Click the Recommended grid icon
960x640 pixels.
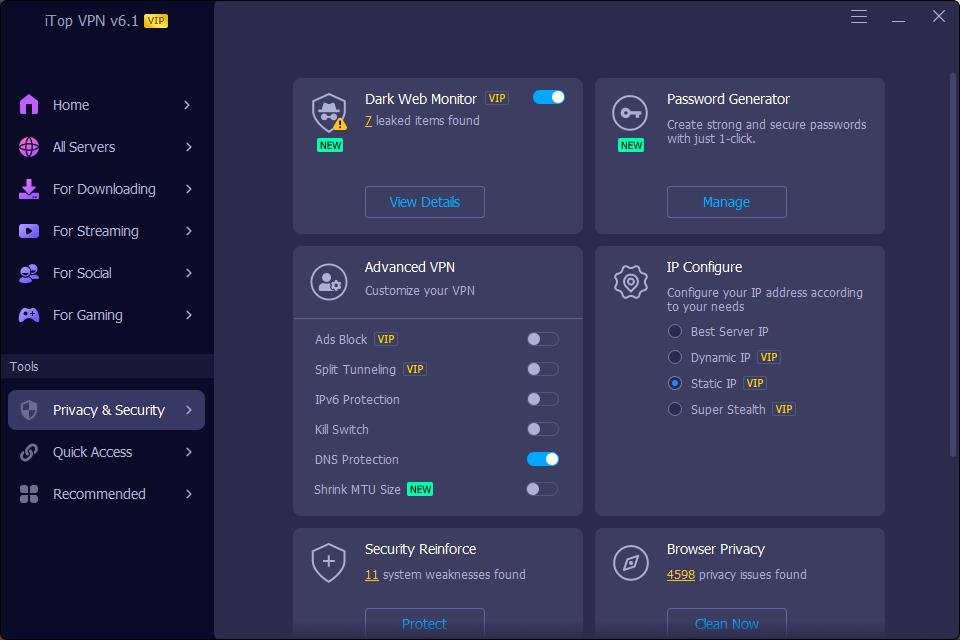coord(29,494)
